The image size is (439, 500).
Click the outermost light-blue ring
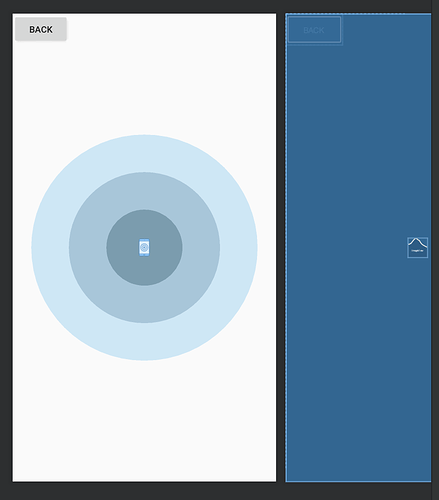tap(144, 342)
